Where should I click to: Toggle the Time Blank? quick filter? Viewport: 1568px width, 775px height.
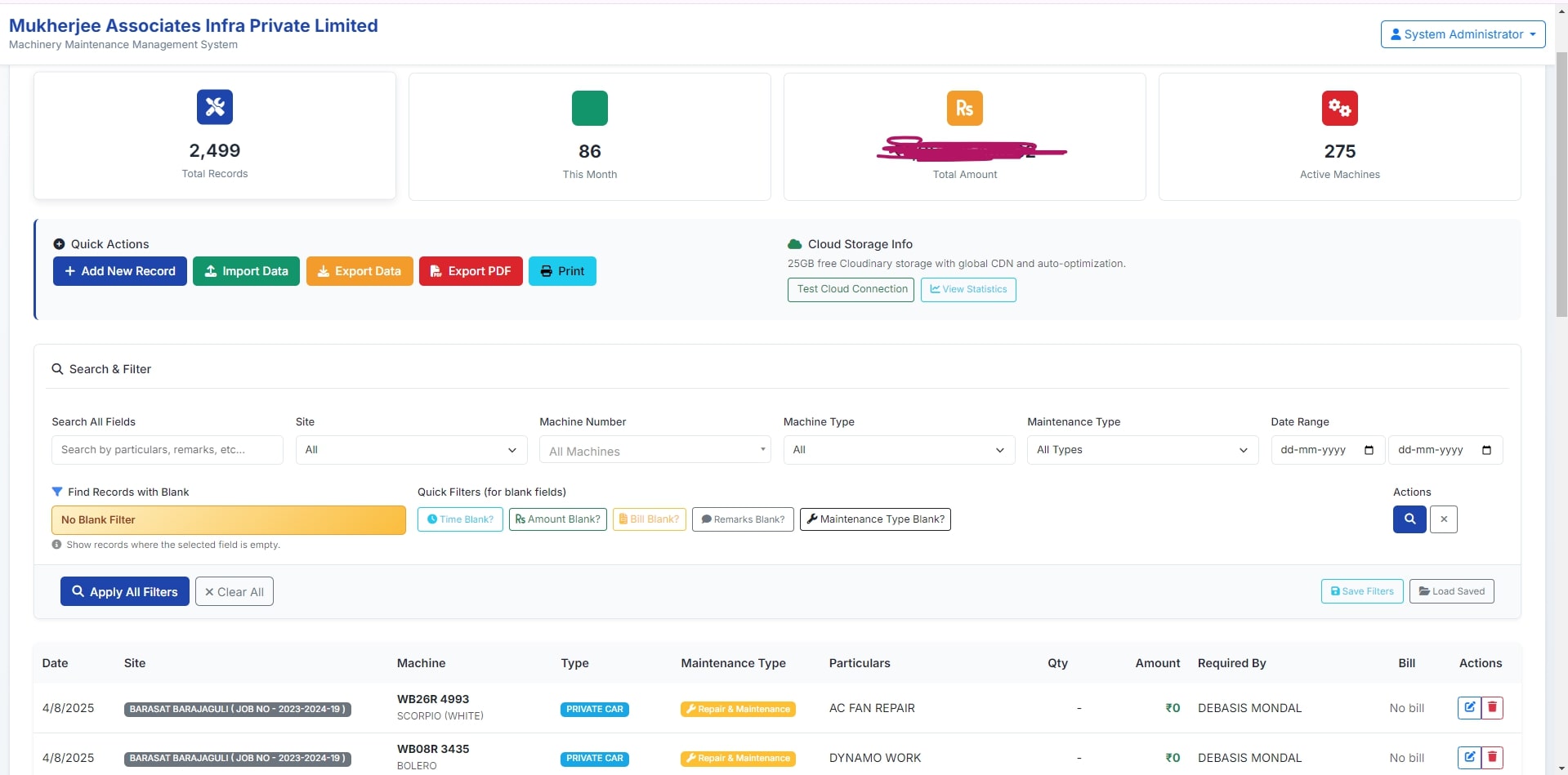[460, 519]
